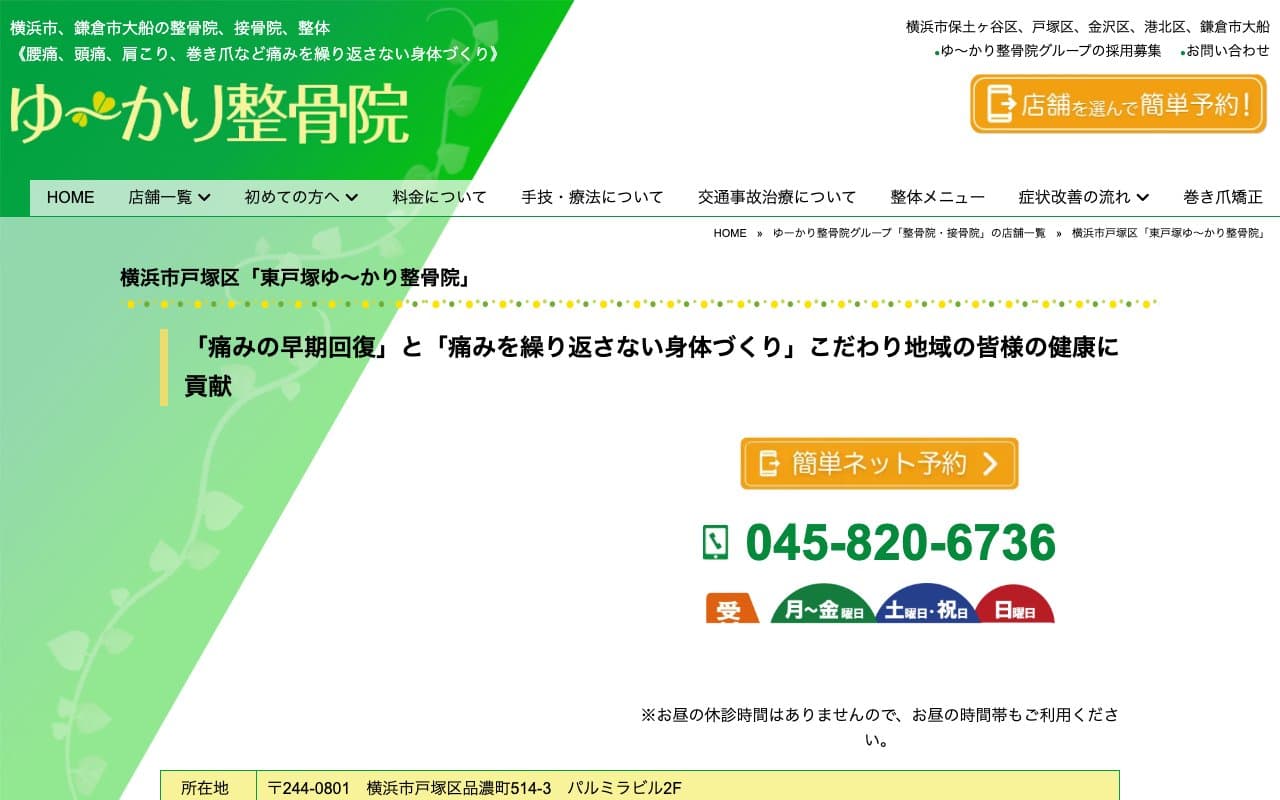Click the orange 受付 badge

[x=731, y=610]
